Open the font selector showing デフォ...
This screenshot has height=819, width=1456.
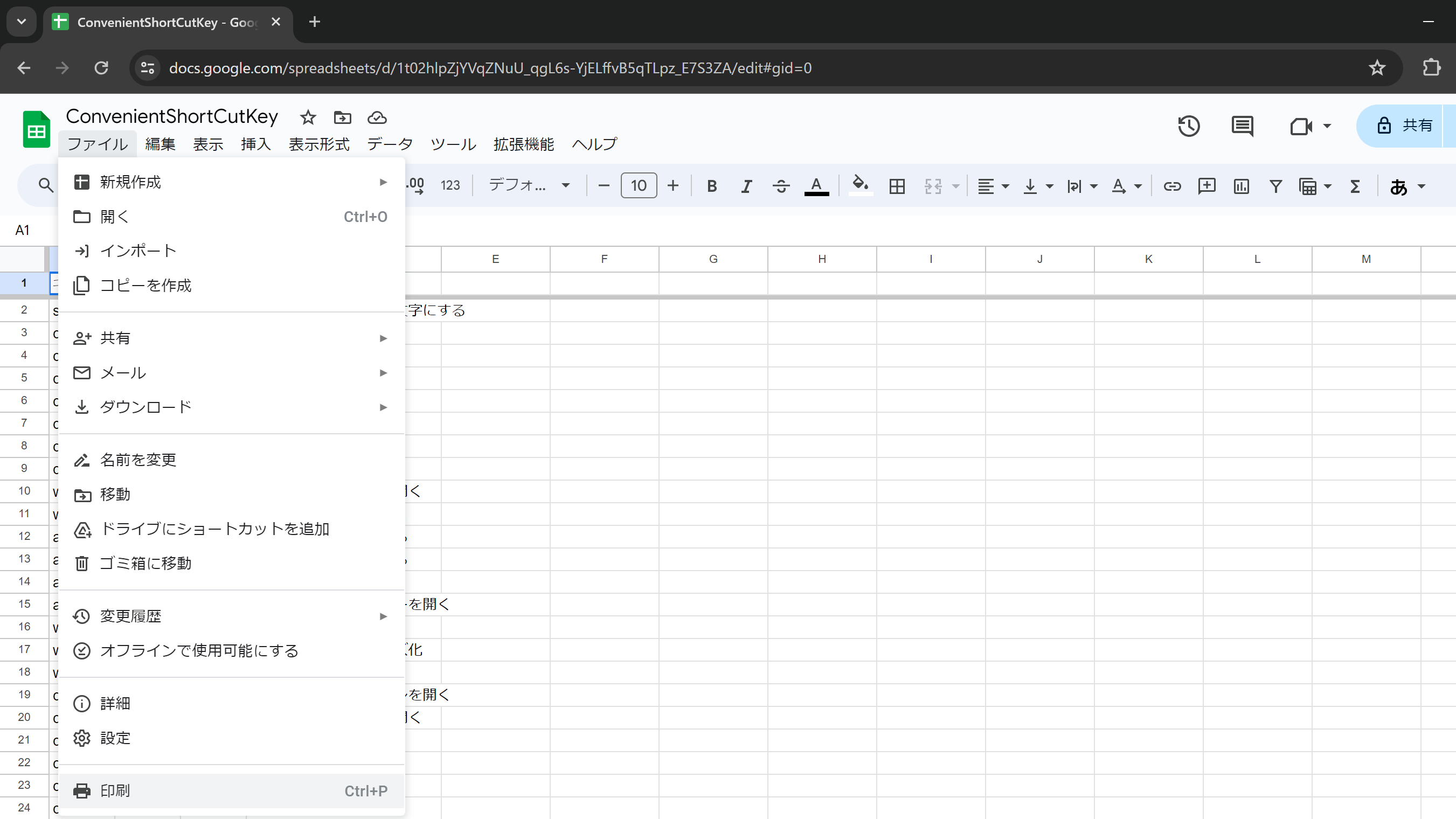[525, 185]
